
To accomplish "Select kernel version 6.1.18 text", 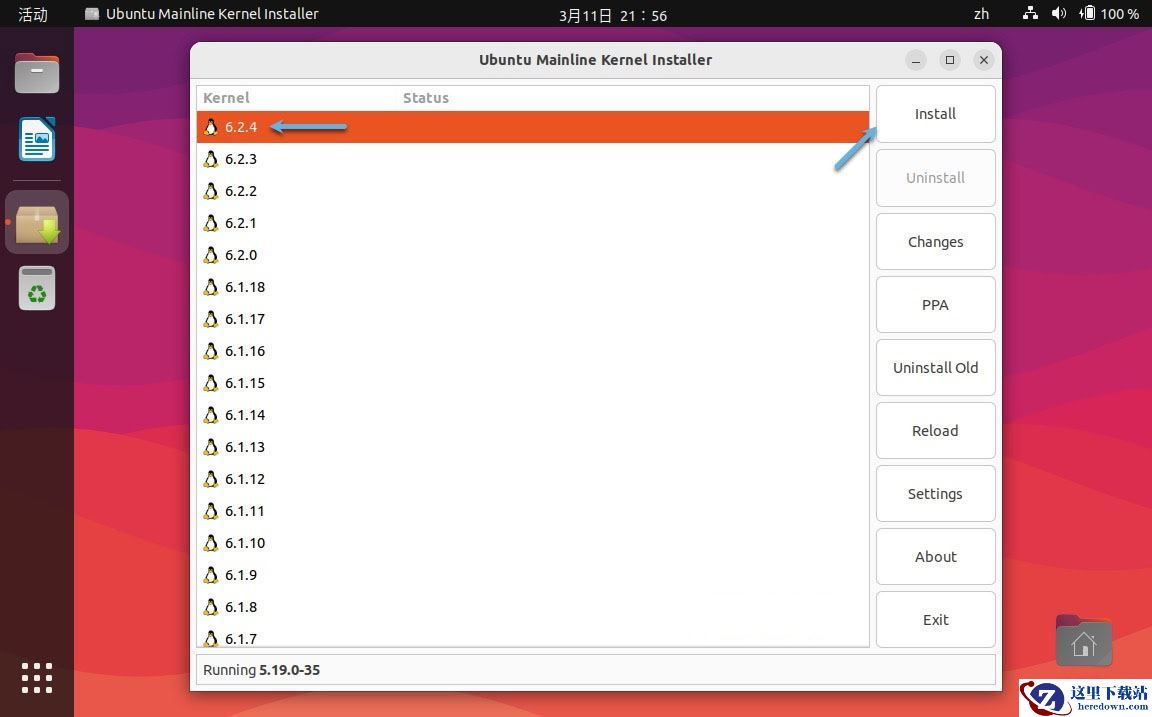I will [x=245, y=287].
